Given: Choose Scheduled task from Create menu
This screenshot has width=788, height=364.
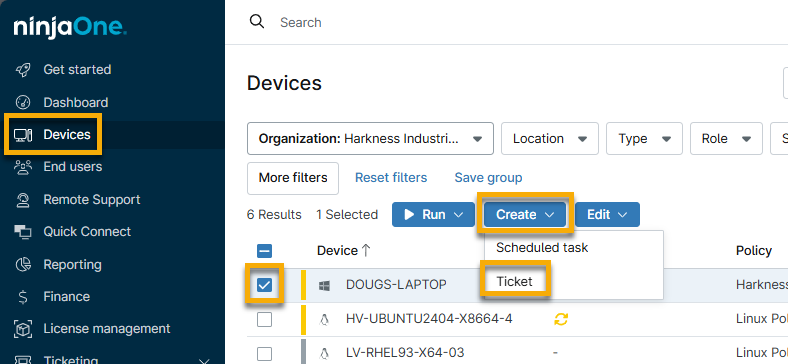Looking at the screenshot, I should [x=542, y=247].
